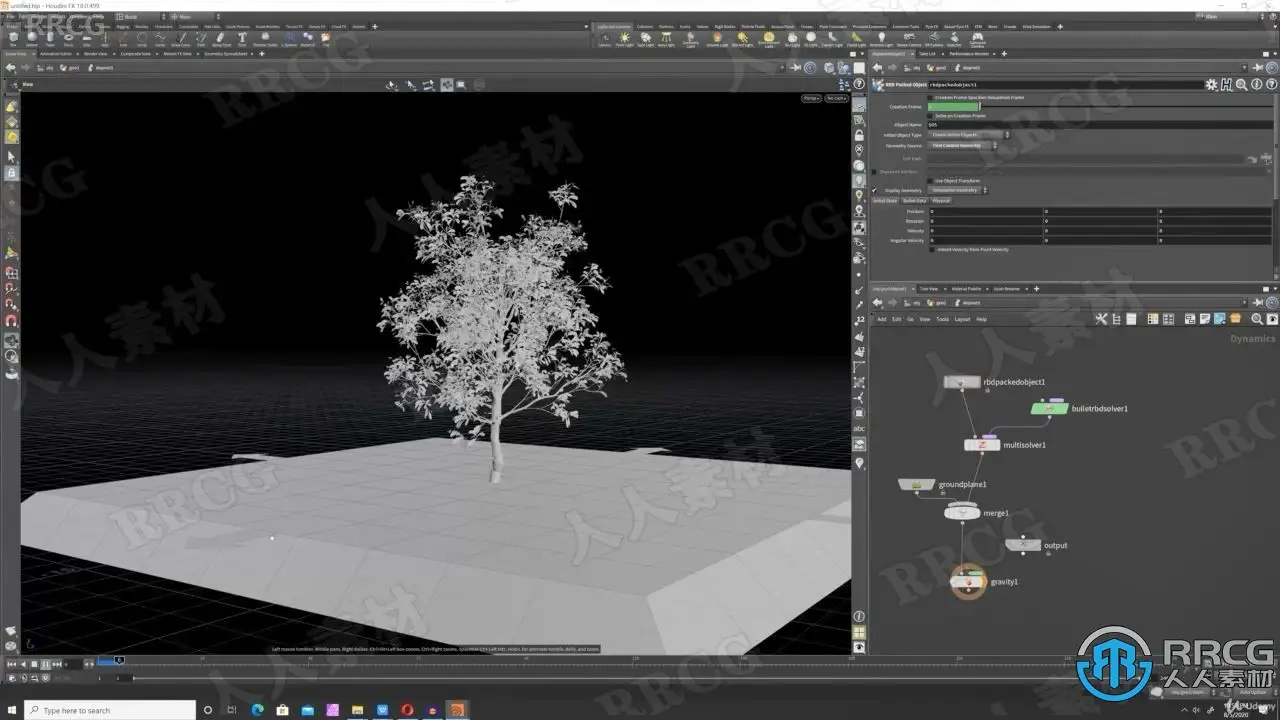The width and height of the screenshot is (1280, 720).
Task: Select the bulletrbdsolver1 node
Action: point(1049,408)
